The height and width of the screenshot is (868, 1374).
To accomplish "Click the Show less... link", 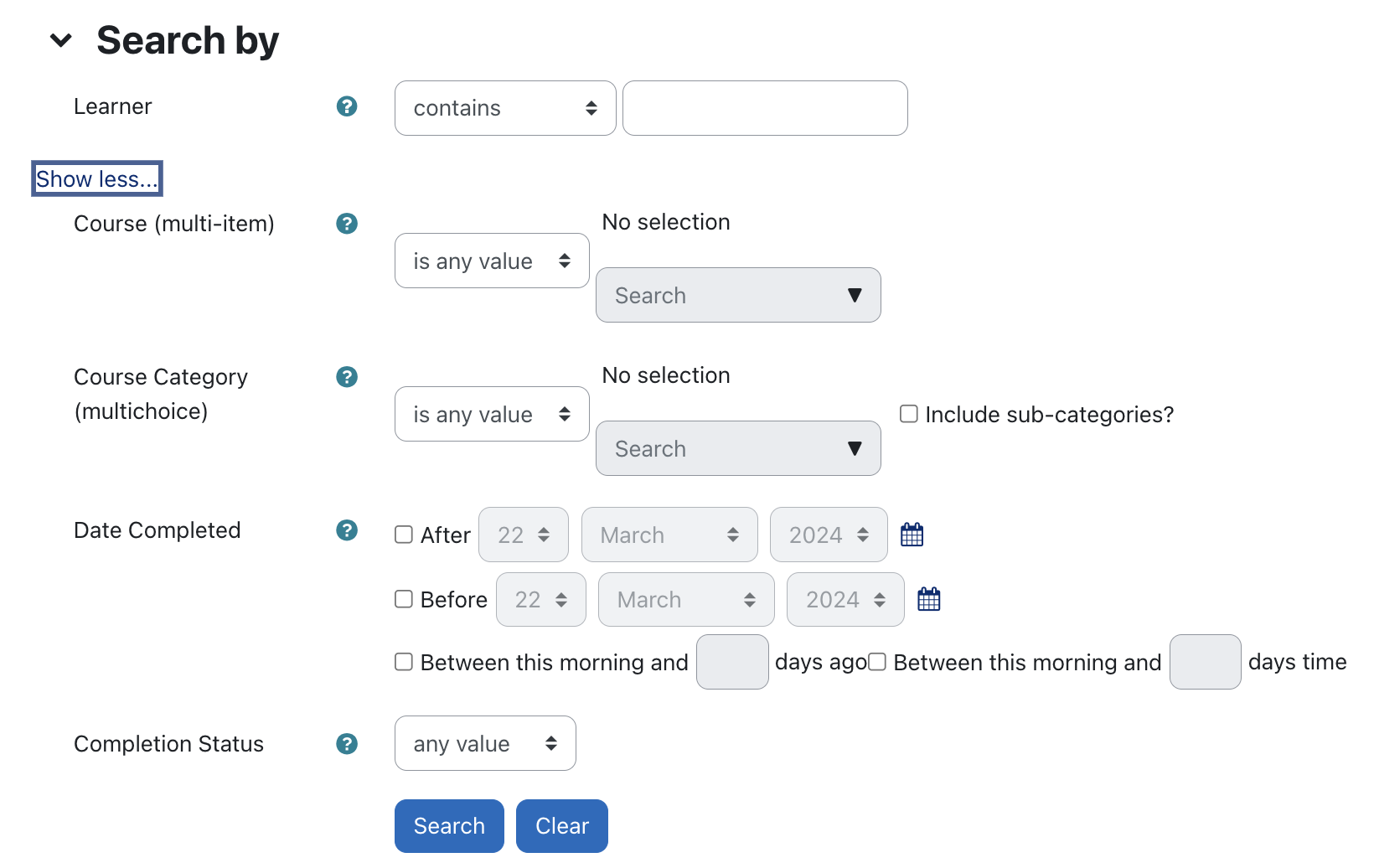I will (x=96, y=179).
